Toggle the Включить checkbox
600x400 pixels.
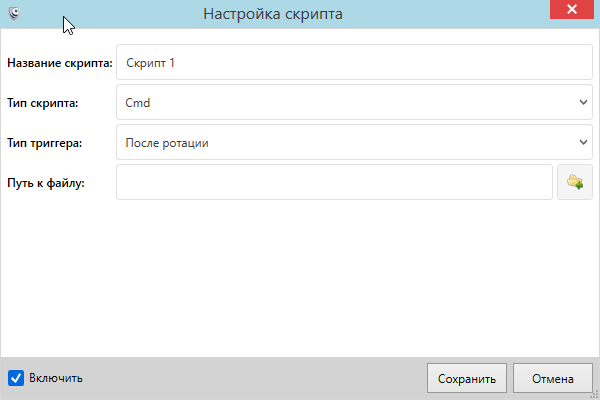[x=16, y=378]
